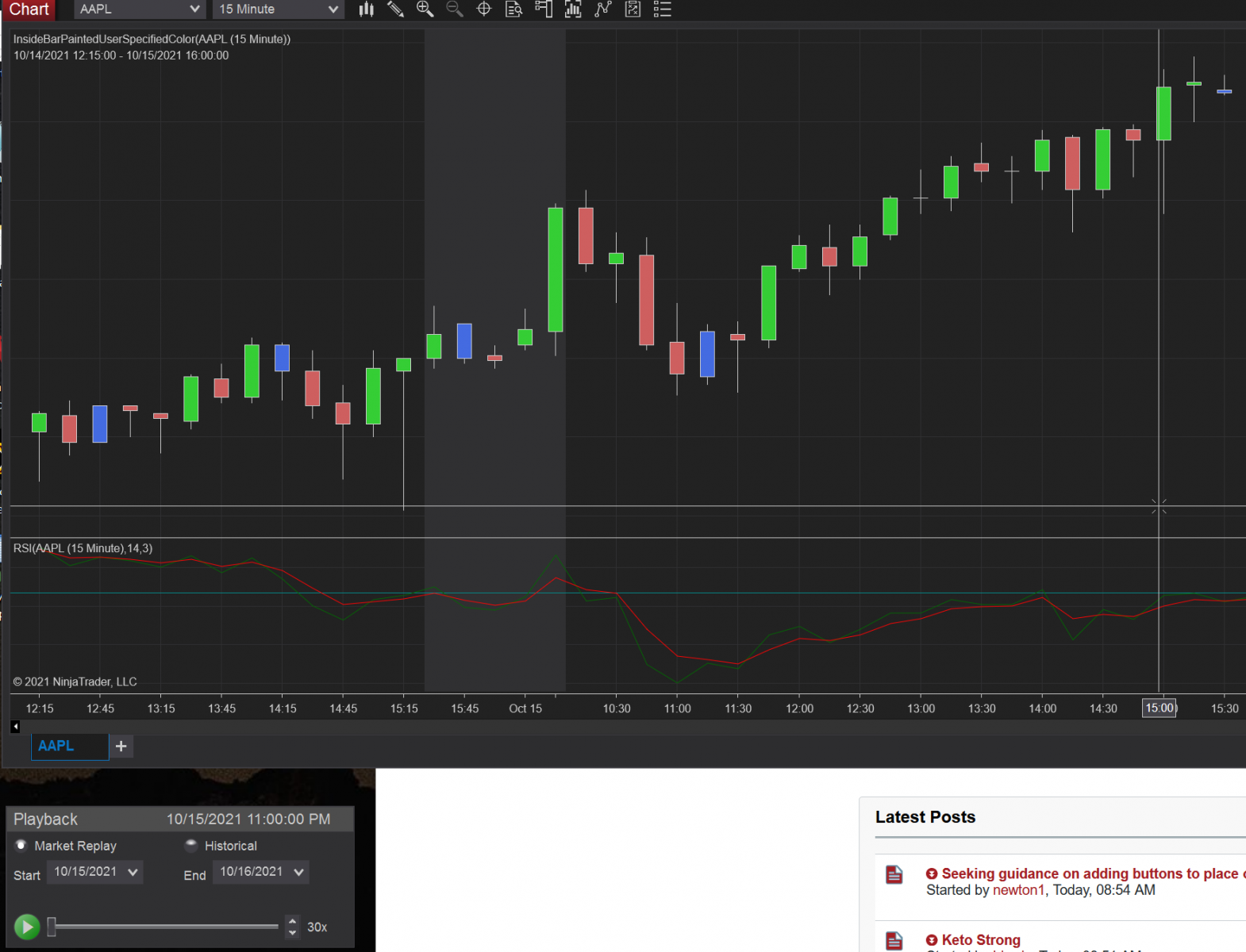Screen dimensions: 1246x952
Task: Click the zoom out magnifier icon
Action: [455, 10]
